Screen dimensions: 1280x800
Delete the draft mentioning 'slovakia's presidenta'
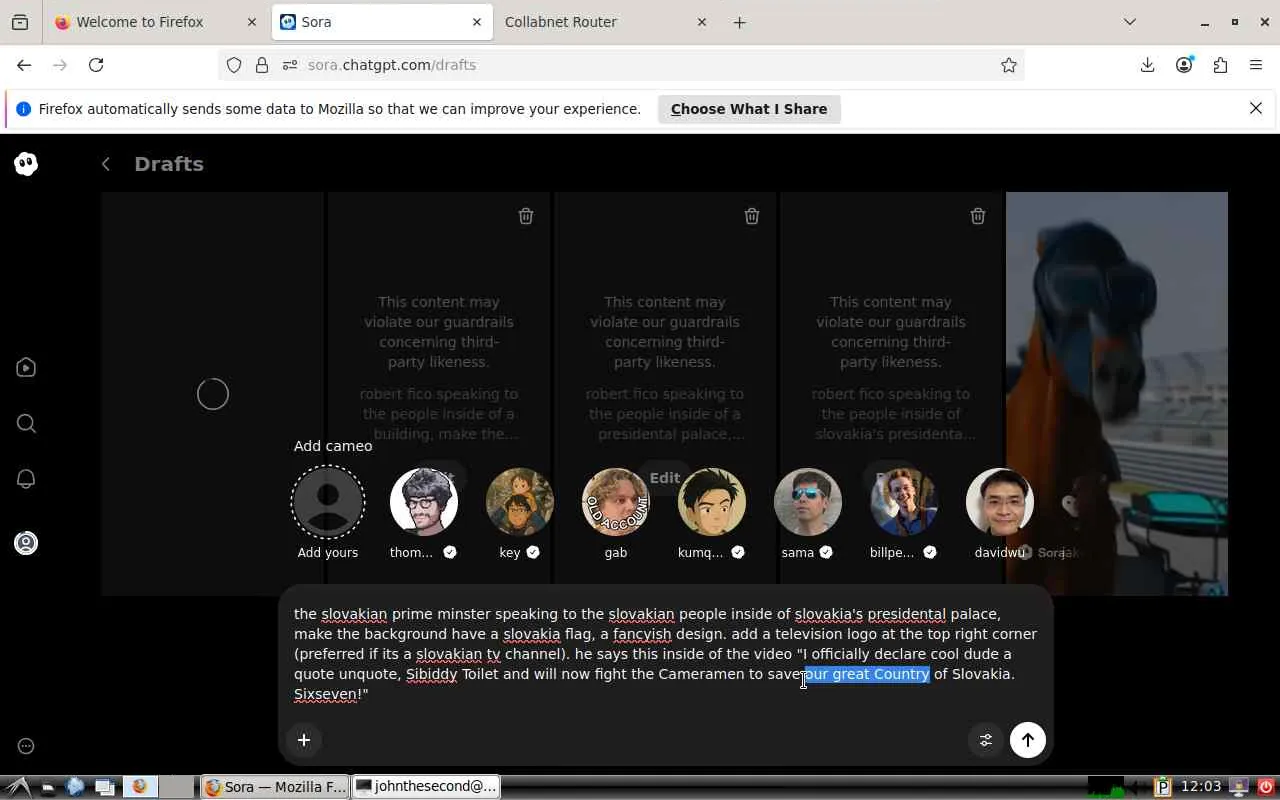[978, 216]
